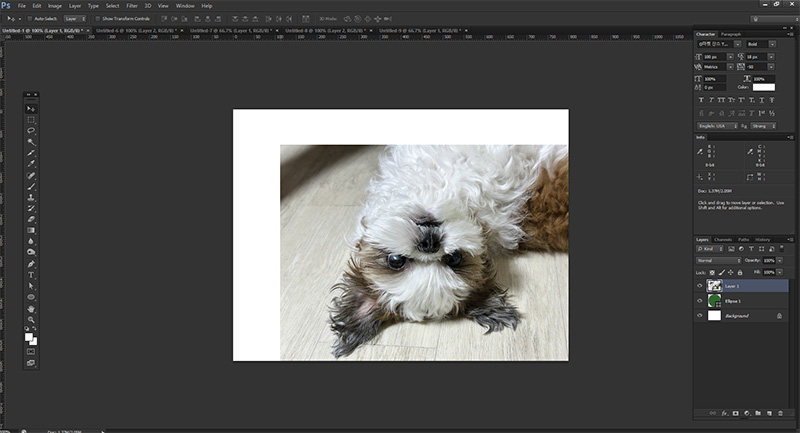Toggle Quick Mask mode icon
This screenshot has height=433, width=800.
[31, 351]
